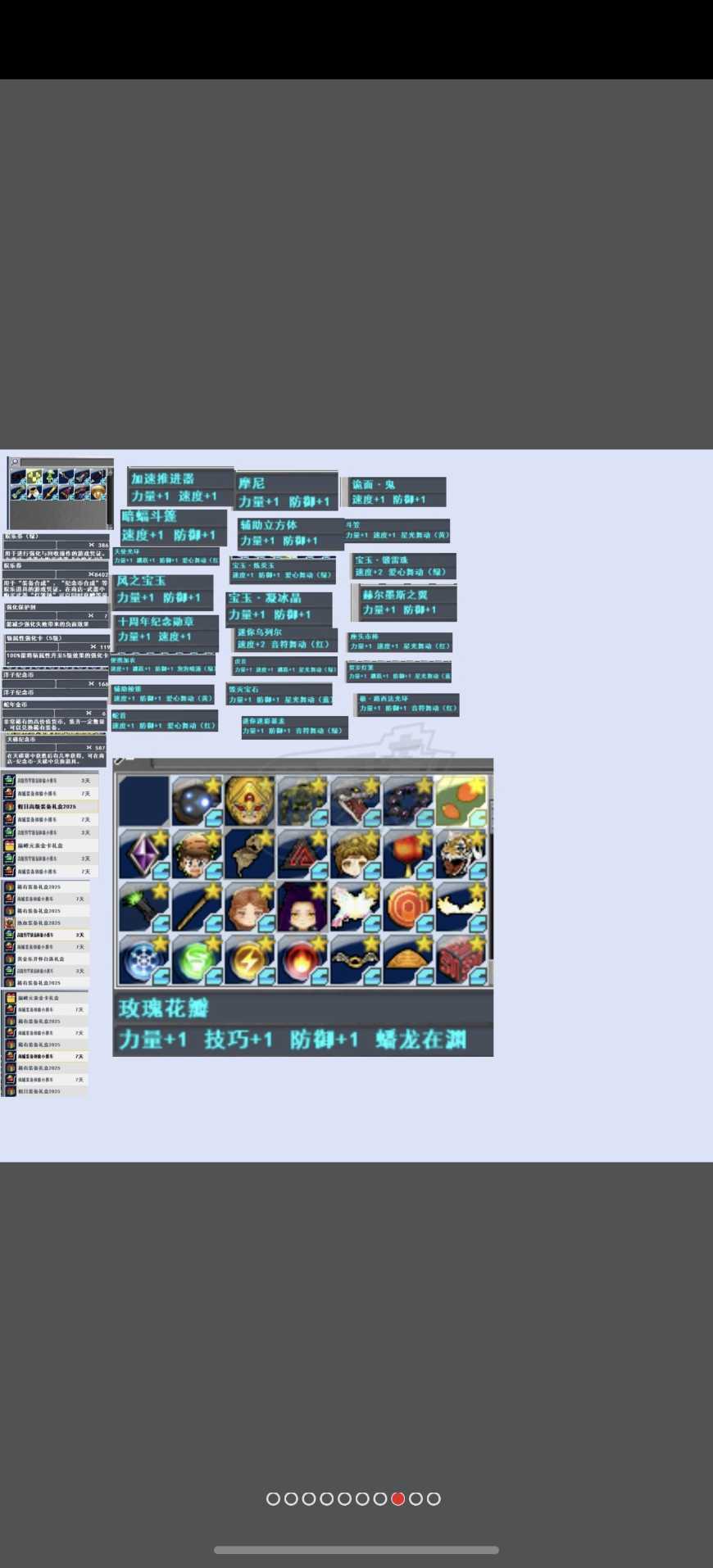
Task: Click the 玫瑰花瓣 item name text
Action: tap(164, 1008)
